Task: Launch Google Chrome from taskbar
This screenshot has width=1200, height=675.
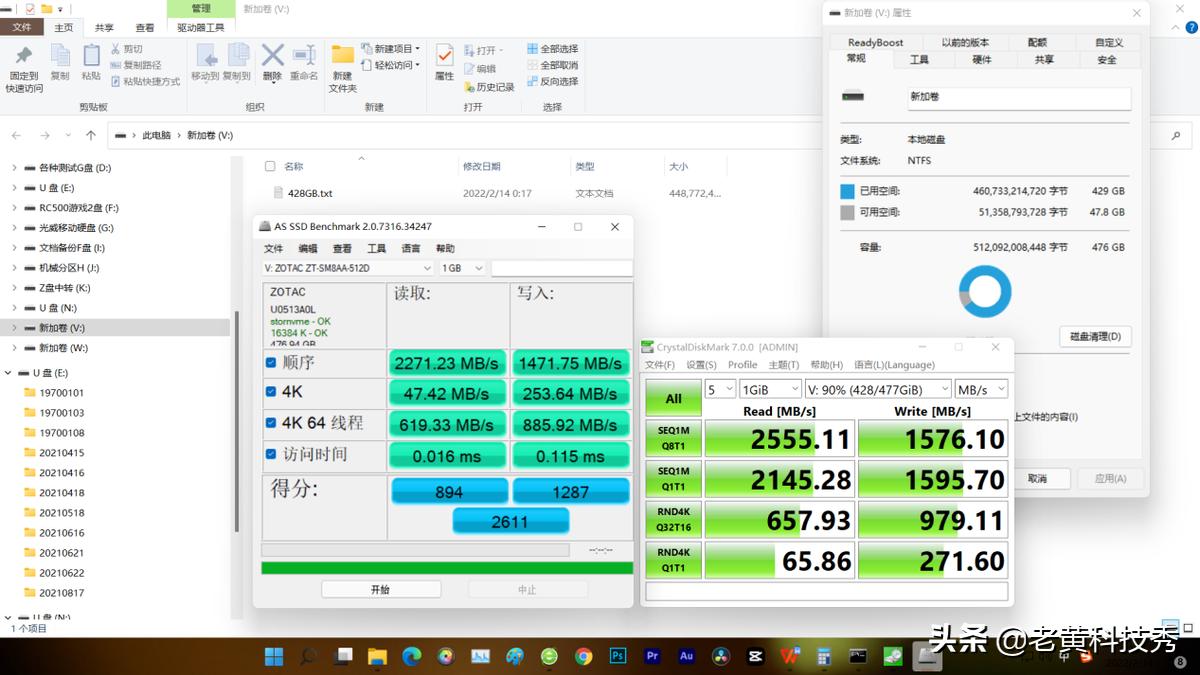Action: 584,656
